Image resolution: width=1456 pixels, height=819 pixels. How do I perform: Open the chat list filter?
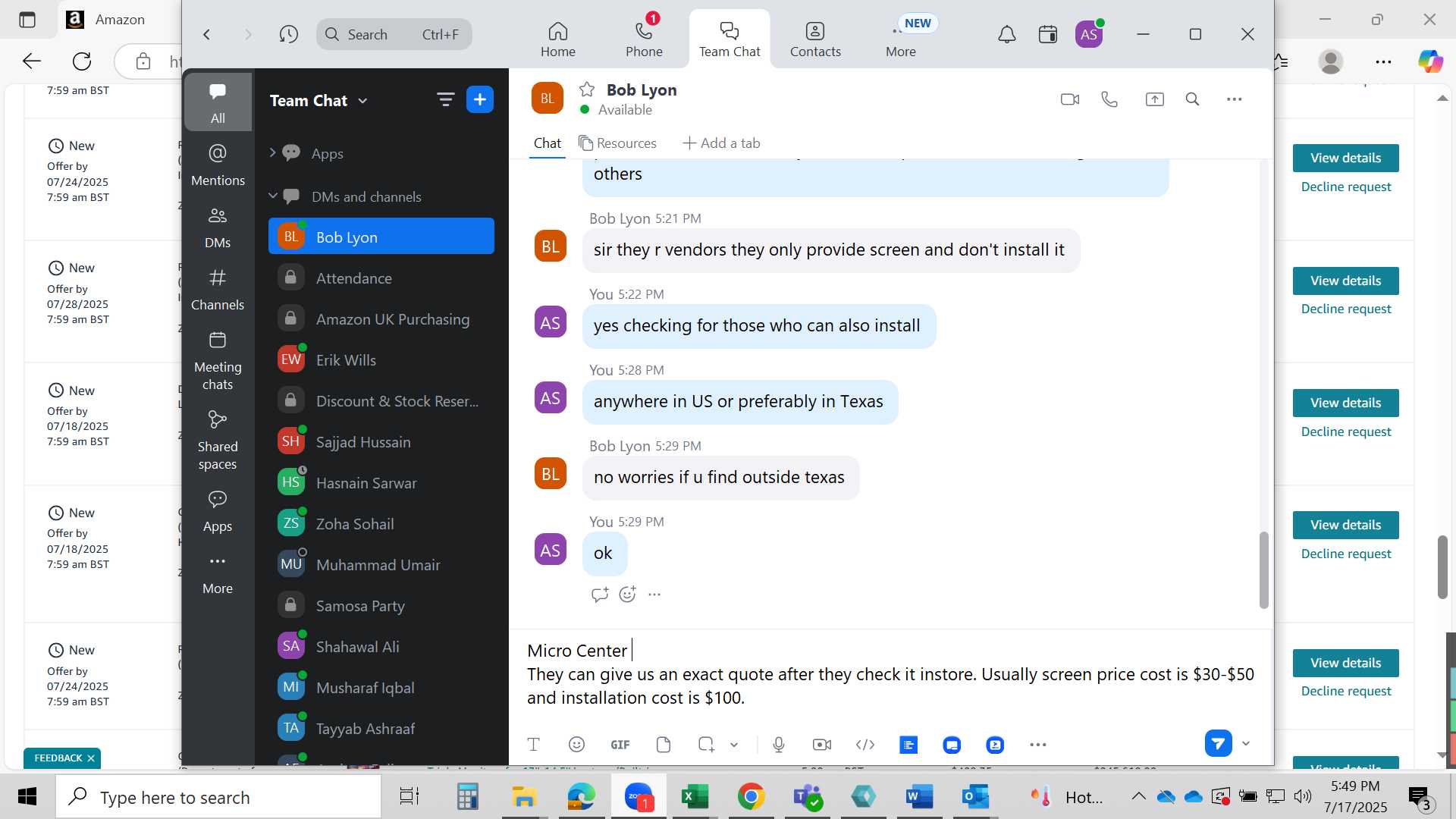coord(445,99)
